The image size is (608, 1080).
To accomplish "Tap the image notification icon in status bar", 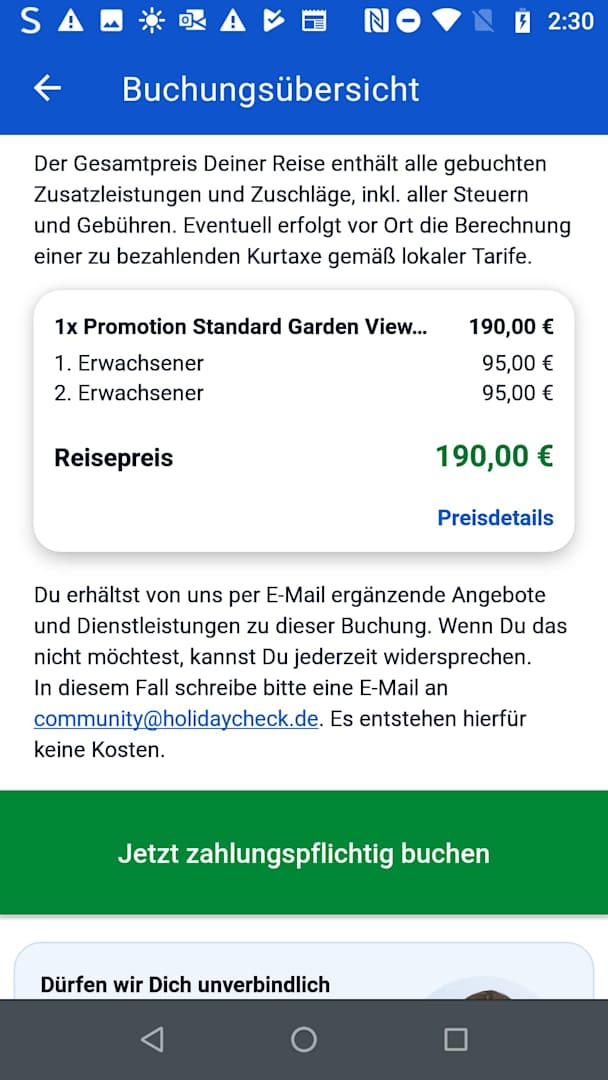I will coord(111,20).
